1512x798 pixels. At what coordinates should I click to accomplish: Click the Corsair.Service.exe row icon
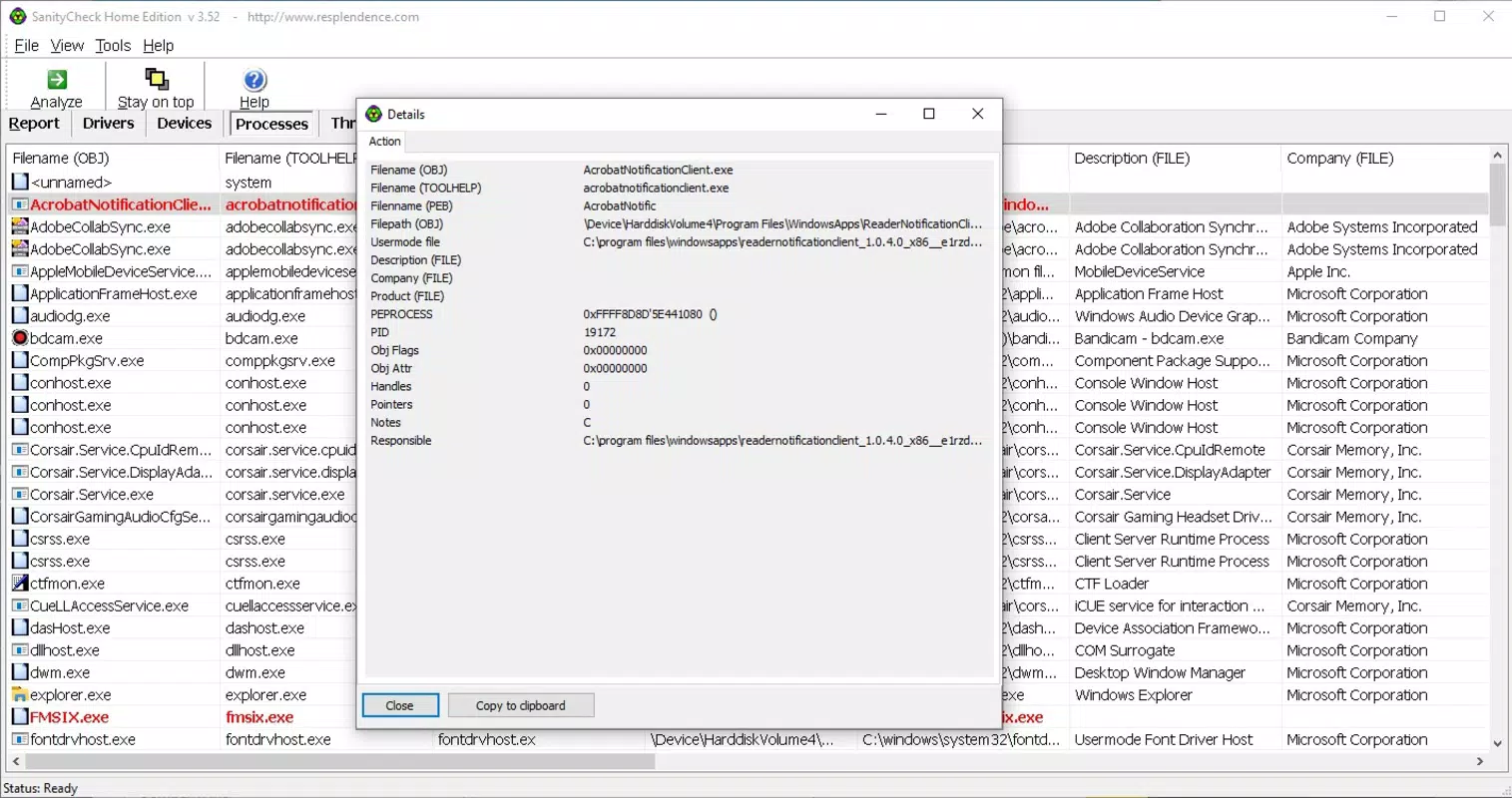pos(20,495)
